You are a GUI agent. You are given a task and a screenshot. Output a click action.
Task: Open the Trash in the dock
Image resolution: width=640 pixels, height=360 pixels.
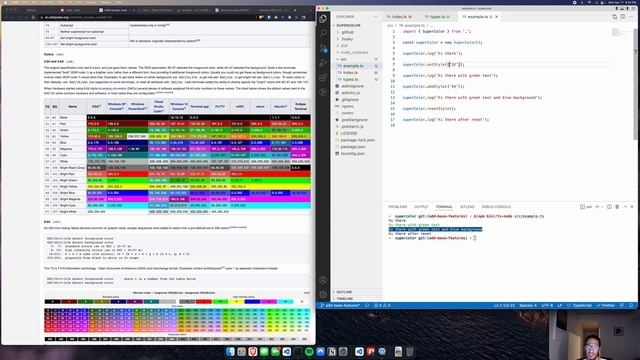click(409, 351)
